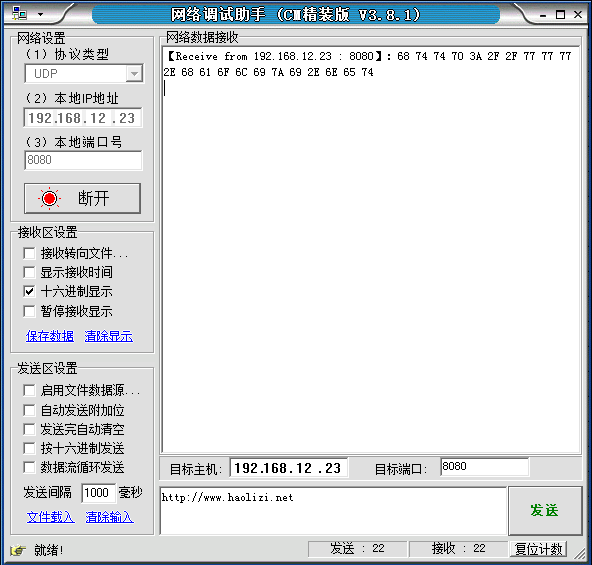Click the green 发送 send button
Image resolution: width=592 pixels, height=565 pixels.
545,511
